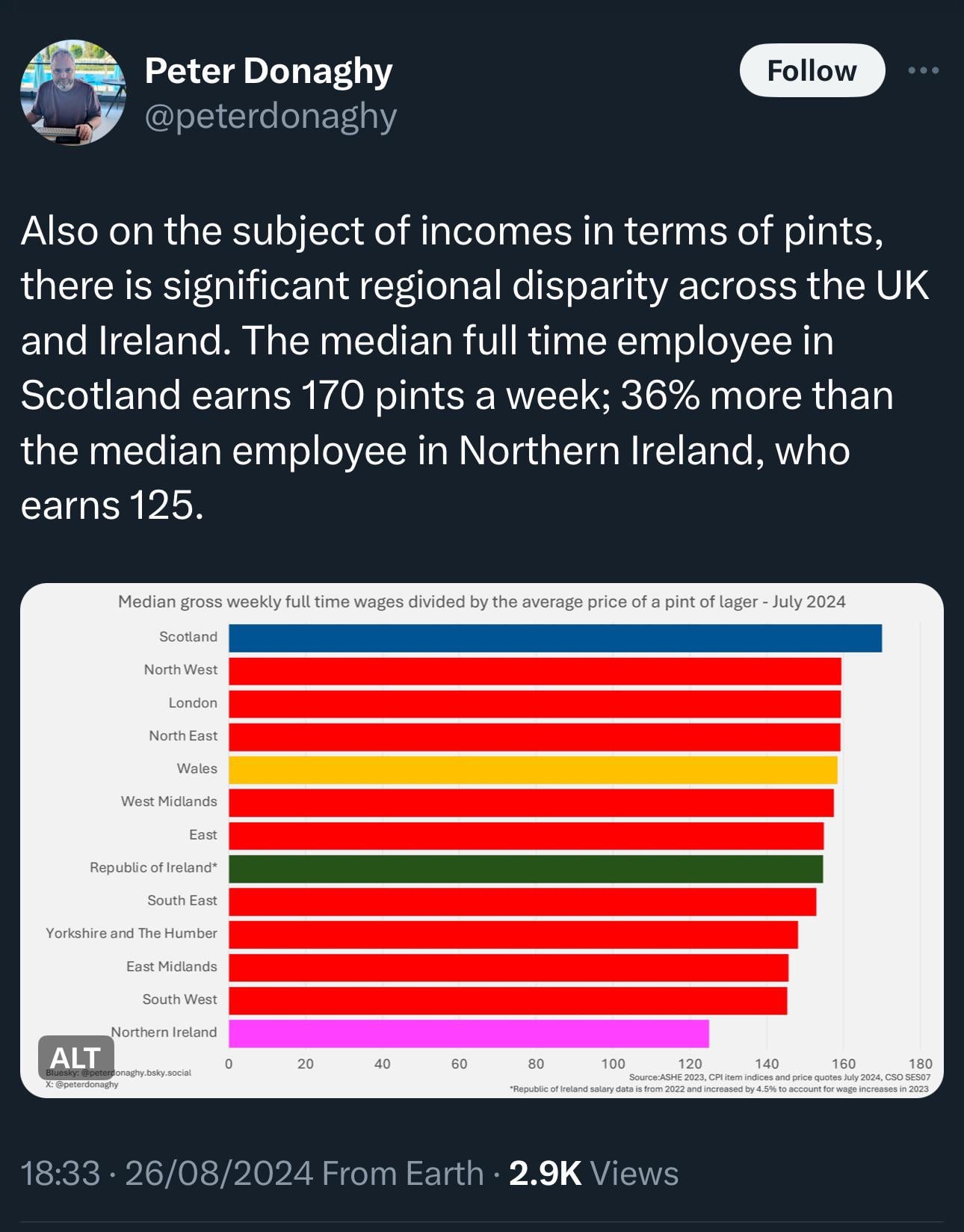The image size is (964, 1232).
Task: Open Peter Donaghy's profile avatar
Action: pos(72,92)
